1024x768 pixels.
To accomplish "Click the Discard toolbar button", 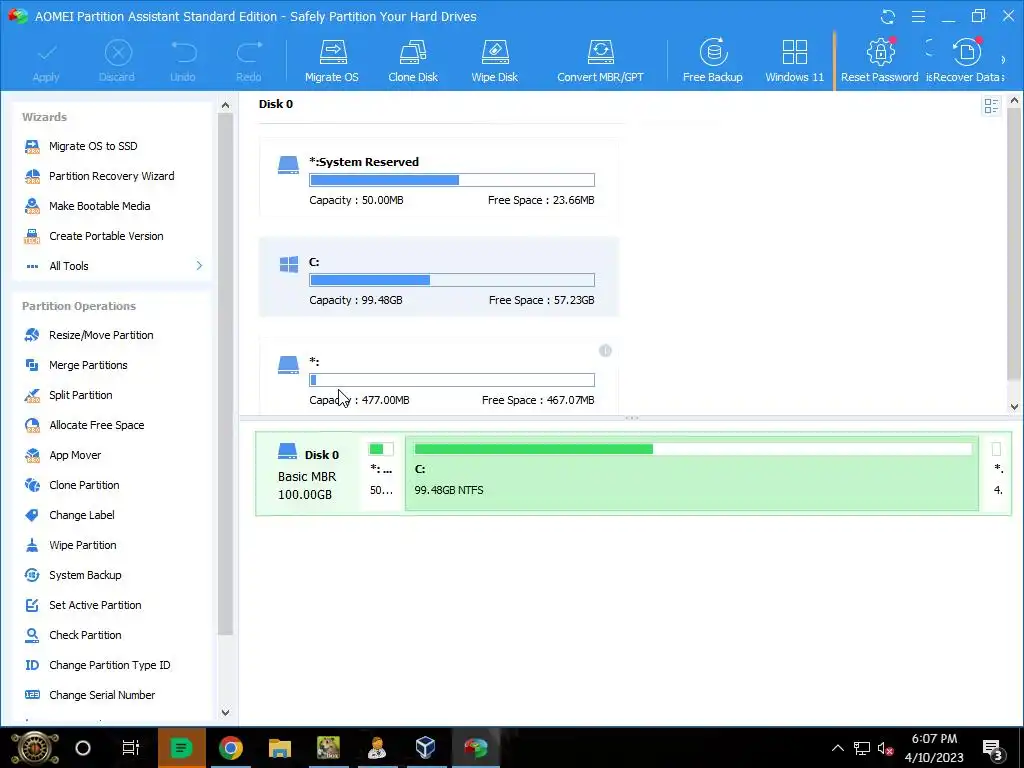I will [117, 61].
